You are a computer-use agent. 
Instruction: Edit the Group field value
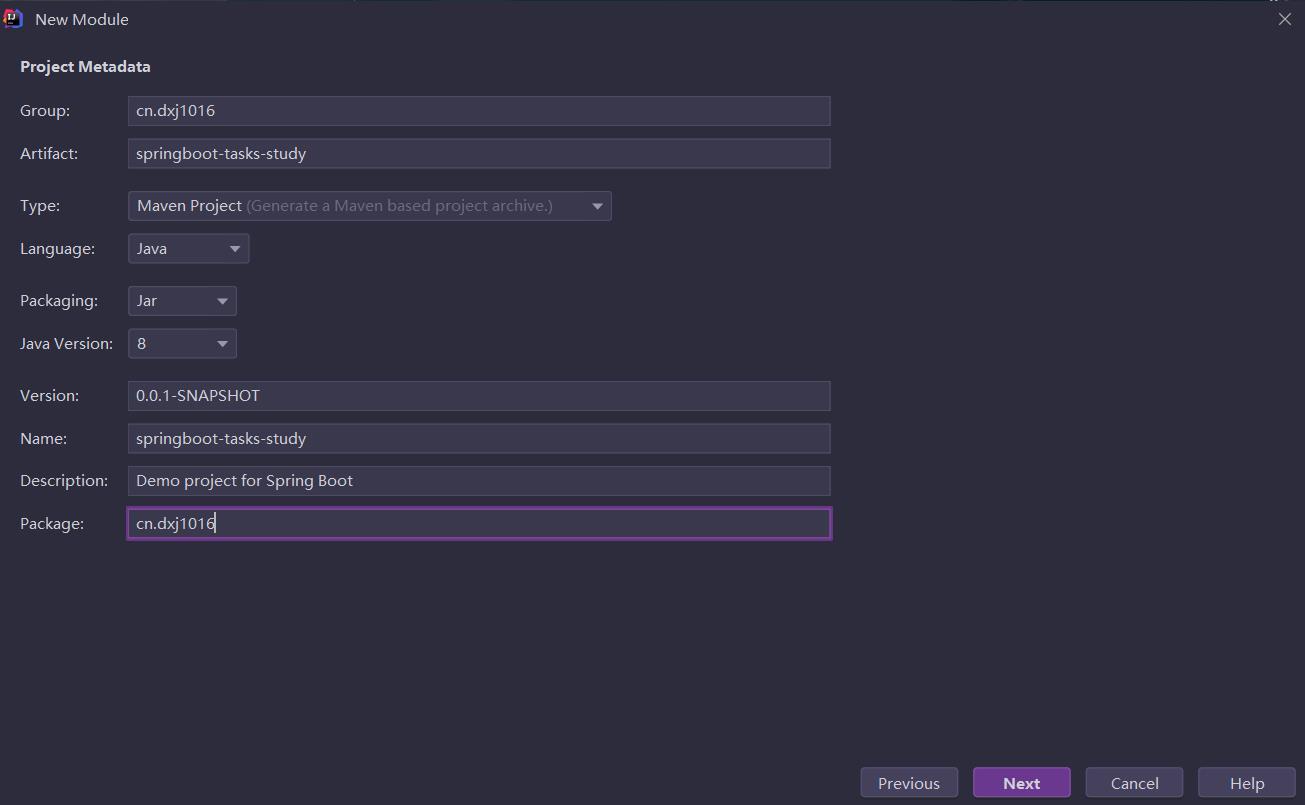click(x=479, y=111)
